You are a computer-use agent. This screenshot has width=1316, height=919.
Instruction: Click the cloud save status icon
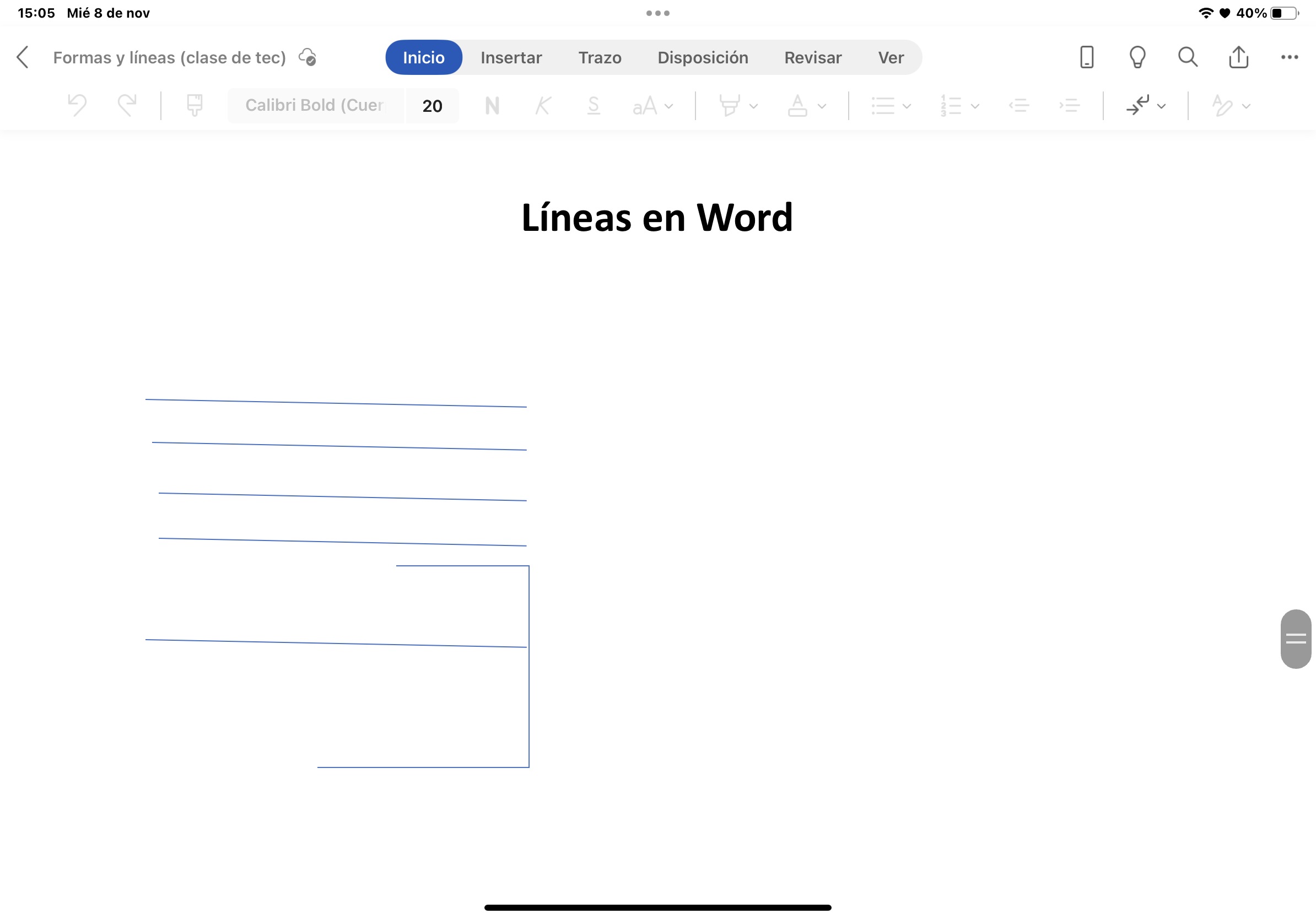308,57
